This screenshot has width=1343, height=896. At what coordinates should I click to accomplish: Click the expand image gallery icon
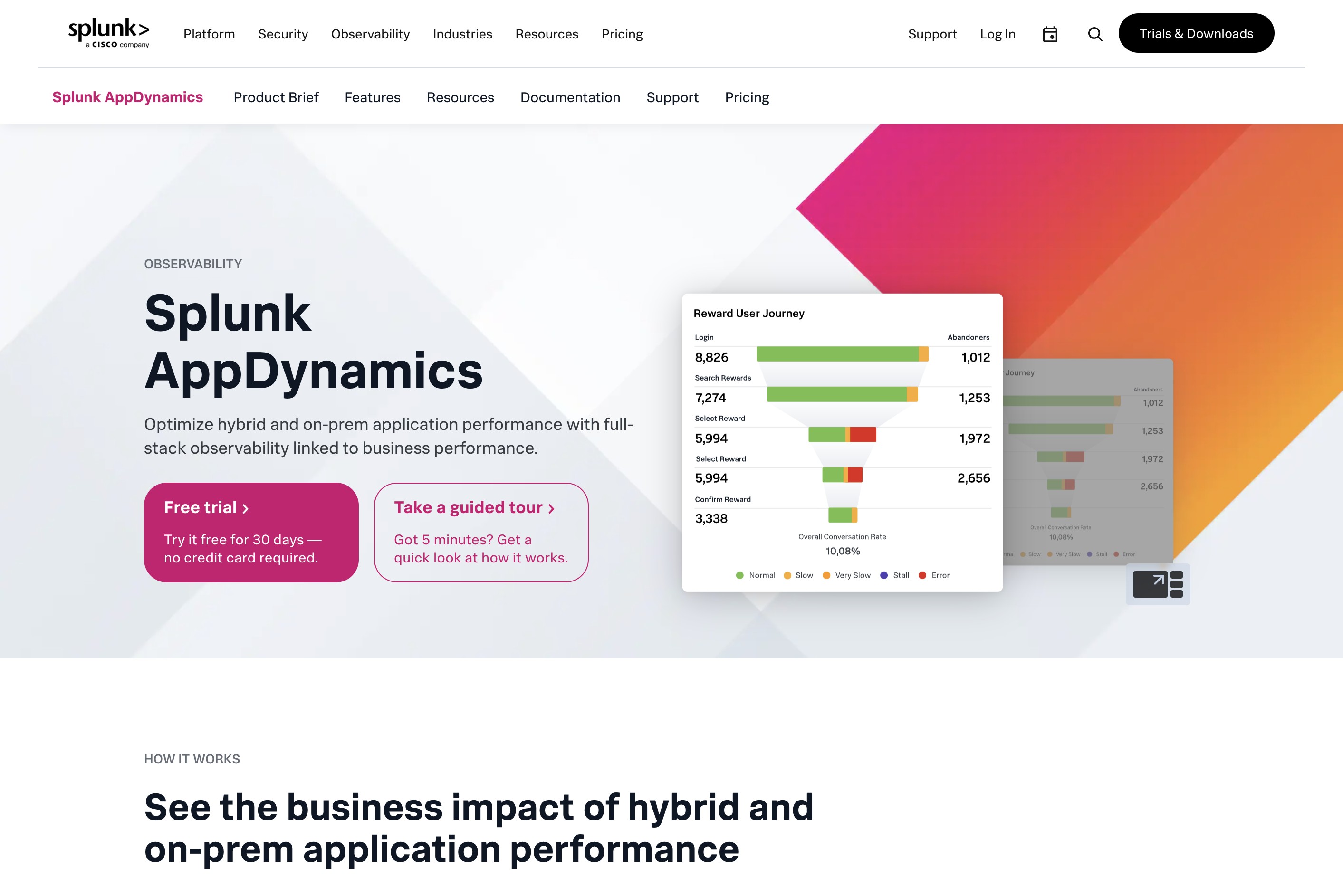pyautogui.click(x=1158, y=584)
